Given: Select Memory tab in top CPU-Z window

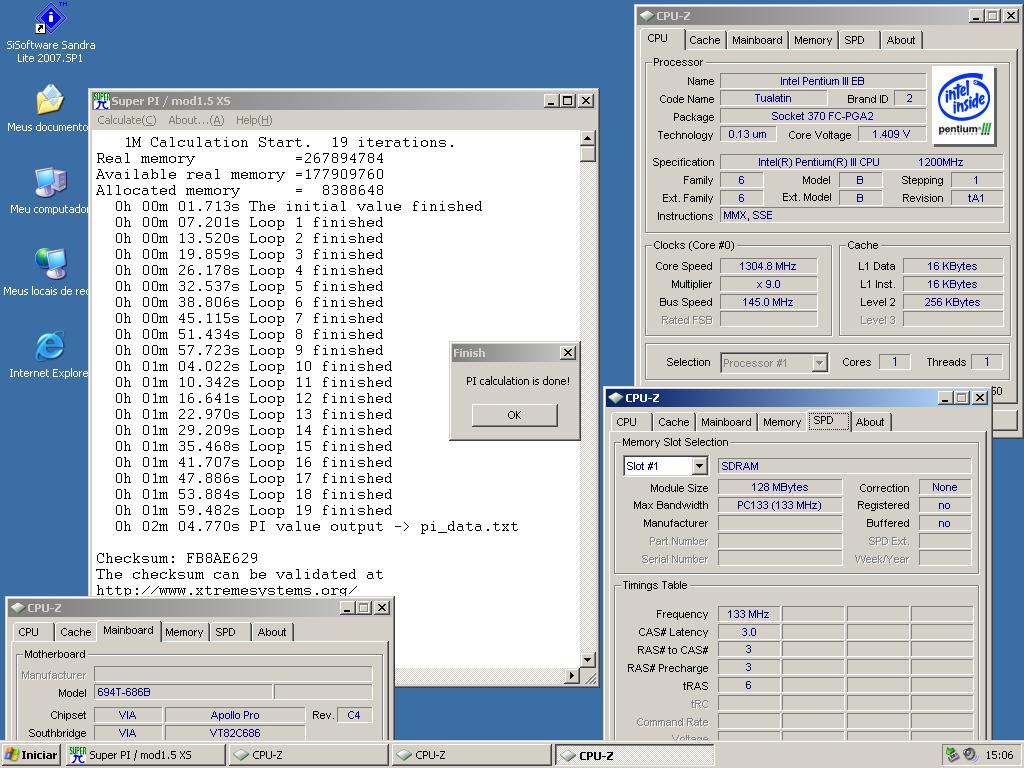Looking at the screenshot, I should pos(813,40).
